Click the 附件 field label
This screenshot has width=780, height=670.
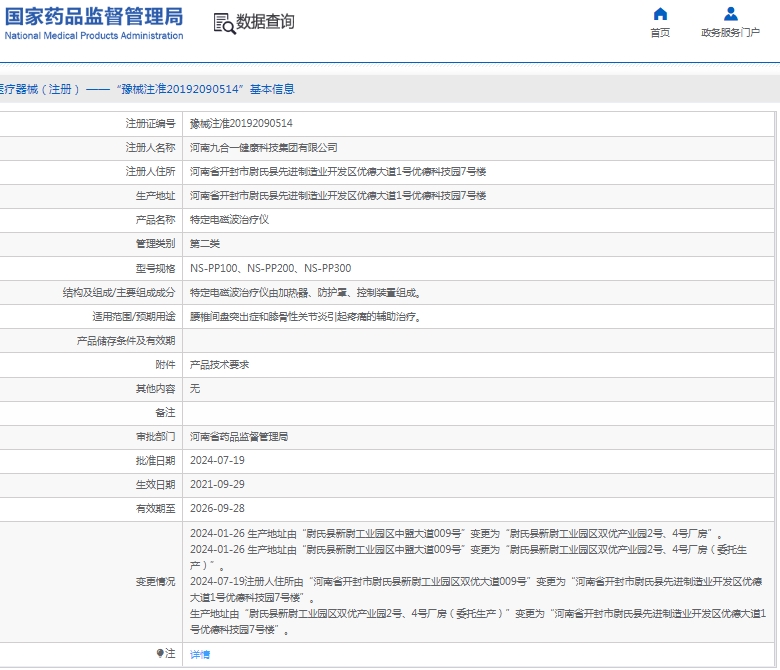[166, 365]
